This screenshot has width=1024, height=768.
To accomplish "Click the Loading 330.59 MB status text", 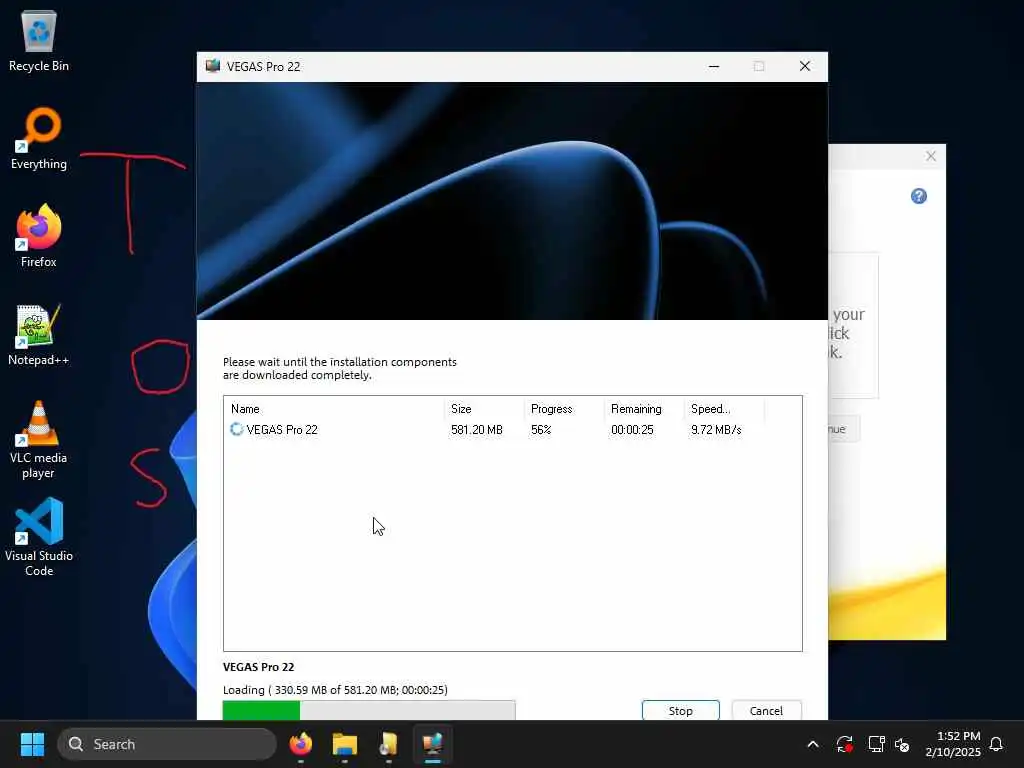I will 335,690.
